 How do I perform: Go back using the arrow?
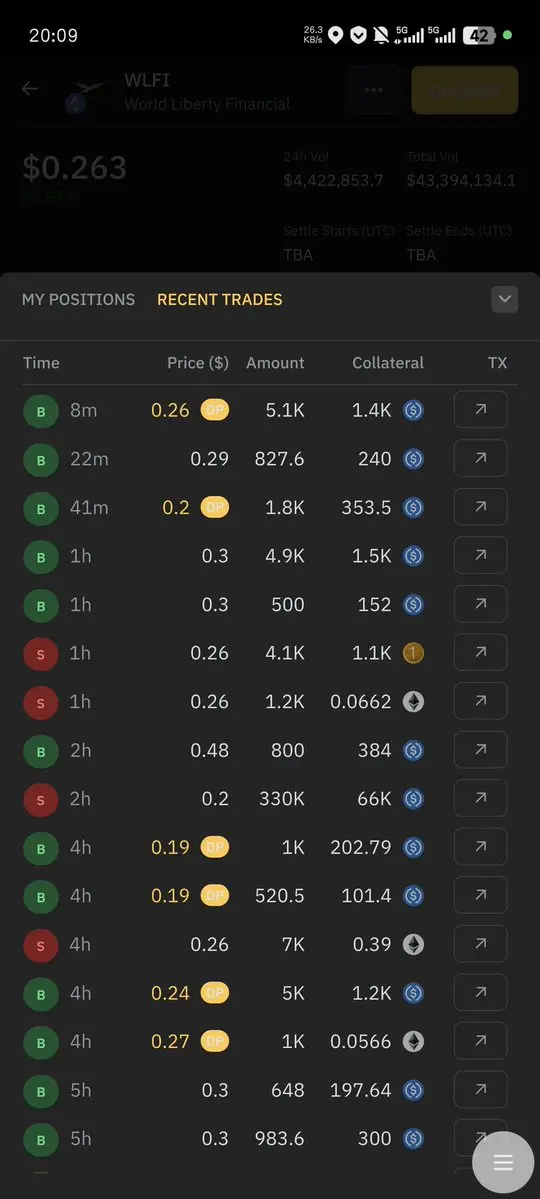click(x=30, y=89)
